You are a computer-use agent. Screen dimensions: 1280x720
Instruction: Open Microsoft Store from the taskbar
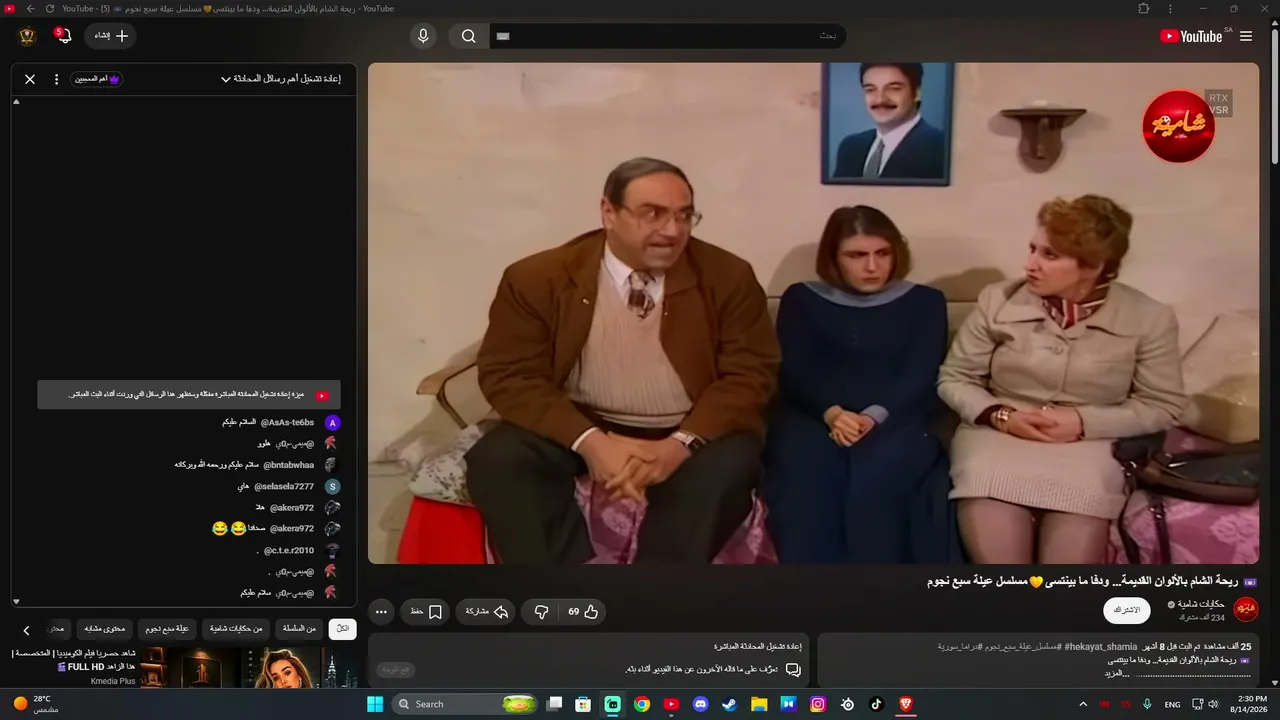click(583, 704)
